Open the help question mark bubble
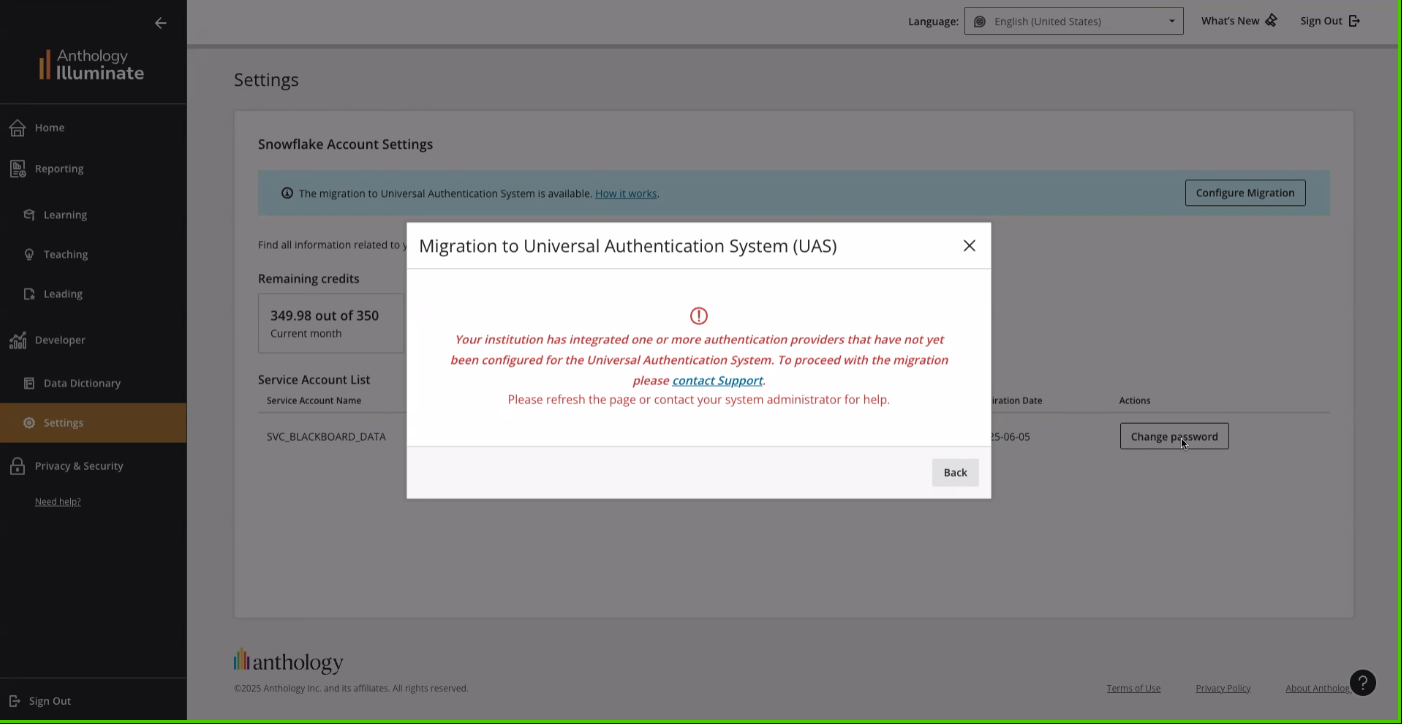This screenshot has width=1402, height=724. 1363,683
